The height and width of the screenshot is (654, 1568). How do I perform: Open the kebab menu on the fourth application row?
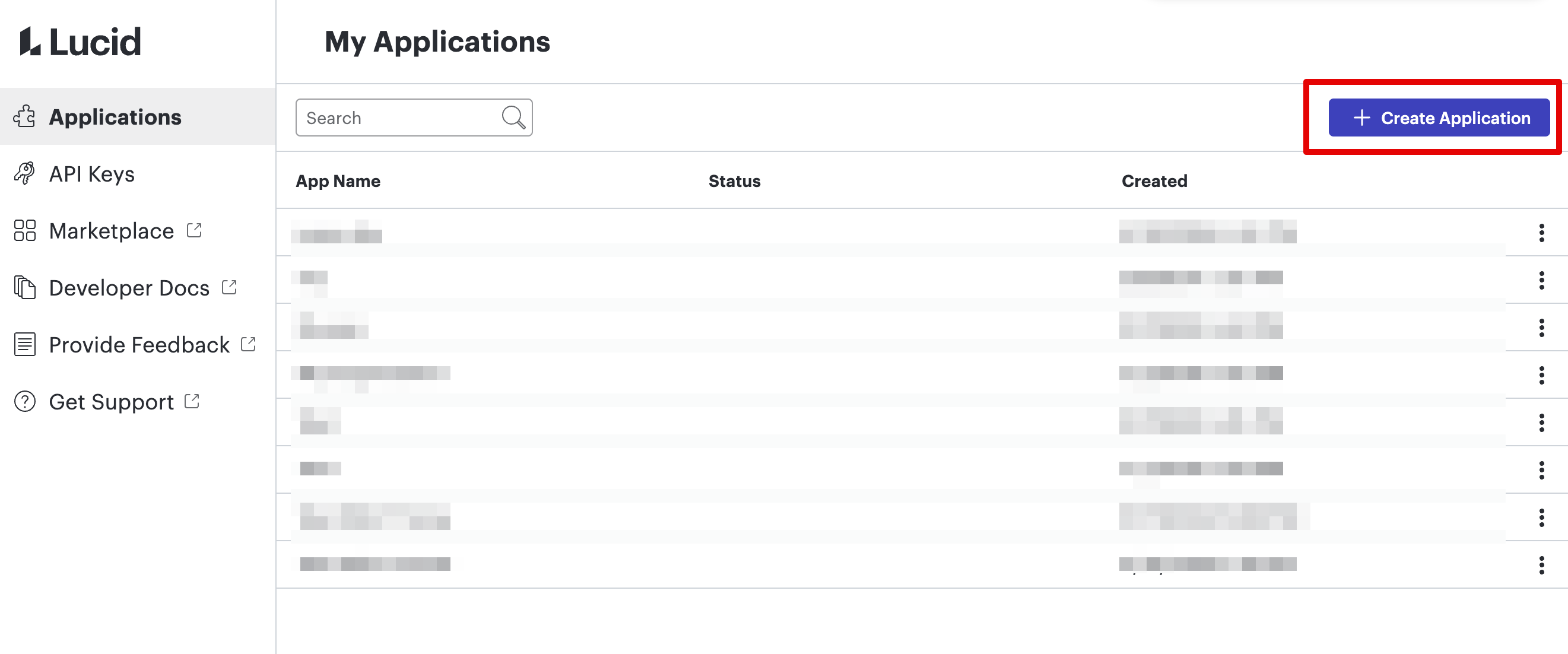tap(1541, 375)
